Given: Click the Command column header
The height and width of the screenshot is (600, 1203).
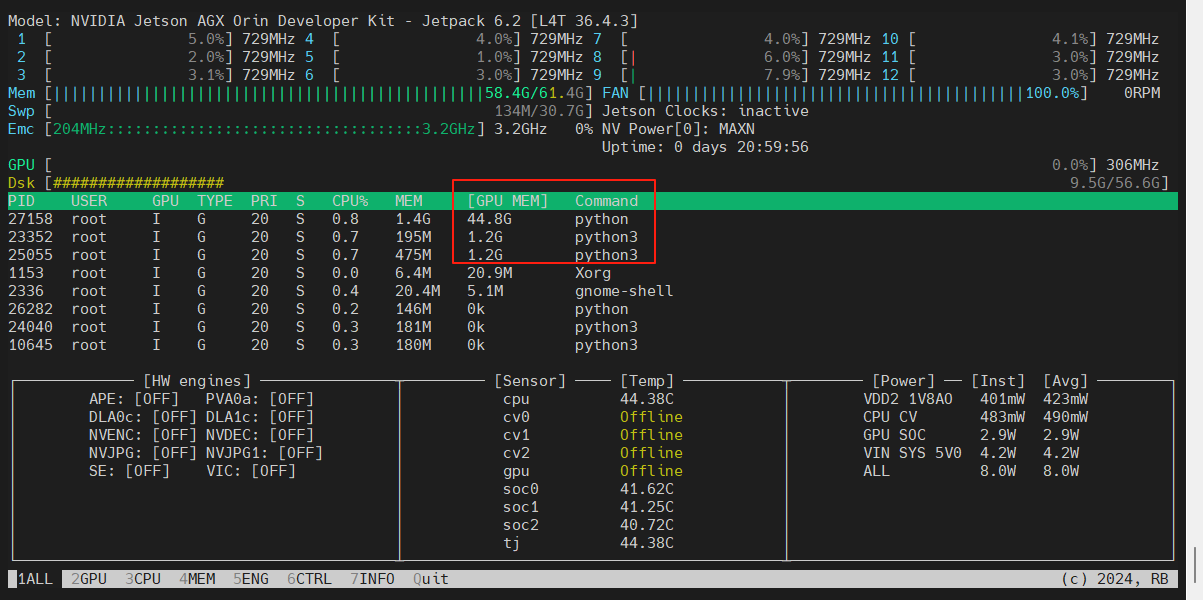Looking at the screenshot, I should [606, 201].
